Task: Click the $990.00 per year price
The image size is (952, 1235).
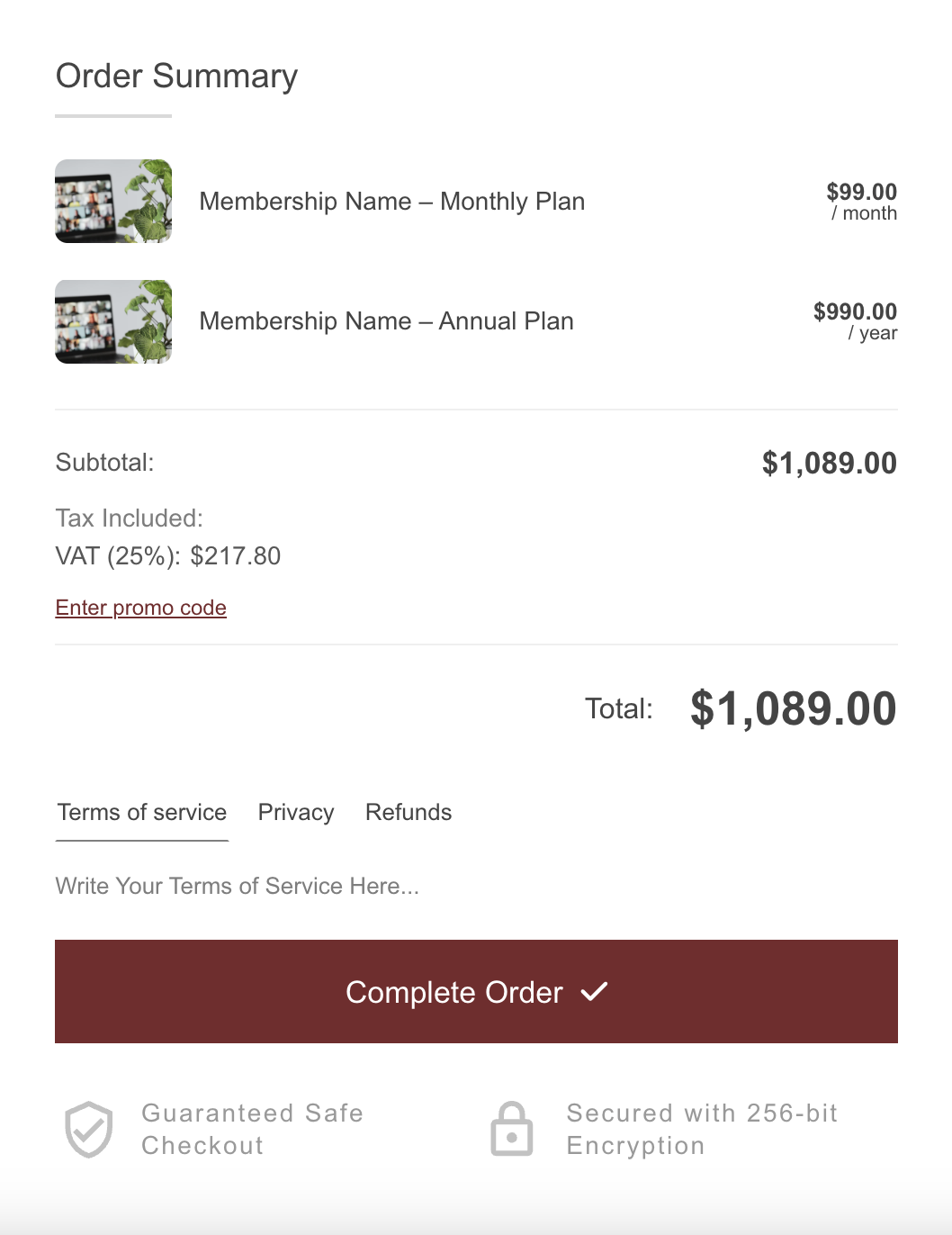Action: (856, 321)
